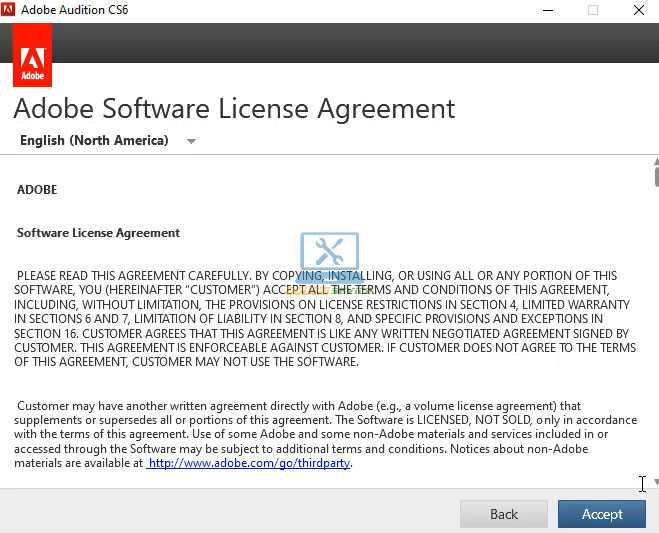Viewport: 659px width, 533px height.
Task: Click the red Adobe logo in the header
Action: point(32,55)
